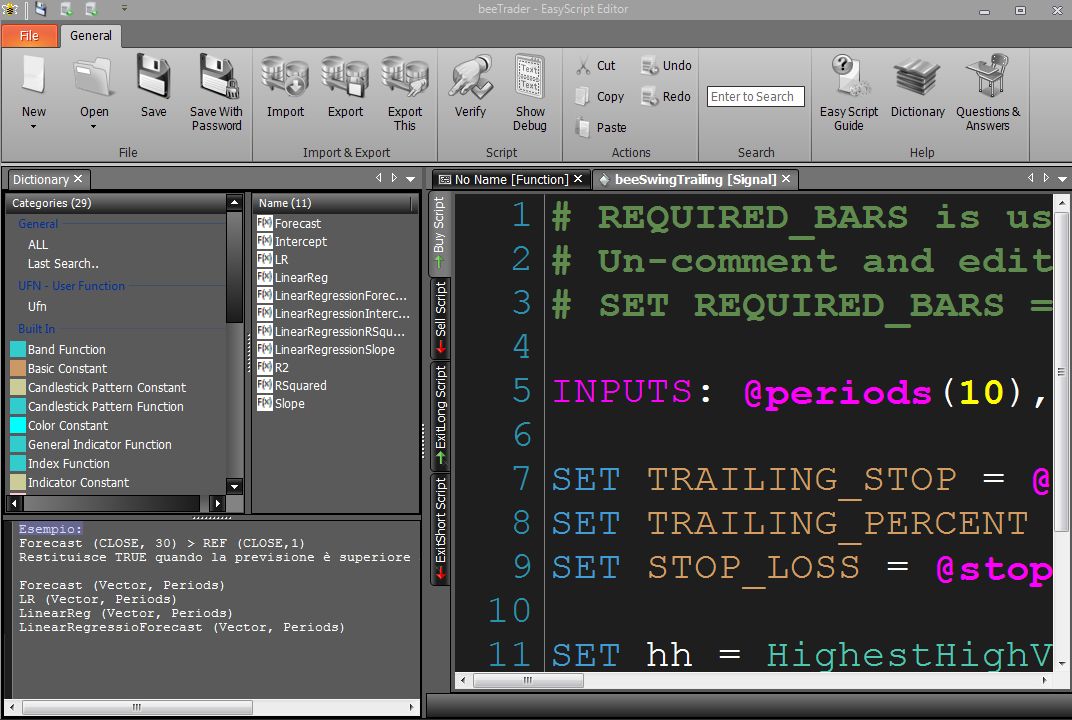Click the Verify script icon
Image resolution: width=1072 pixels, height=720 pixels.
click(x=470, y=77)
